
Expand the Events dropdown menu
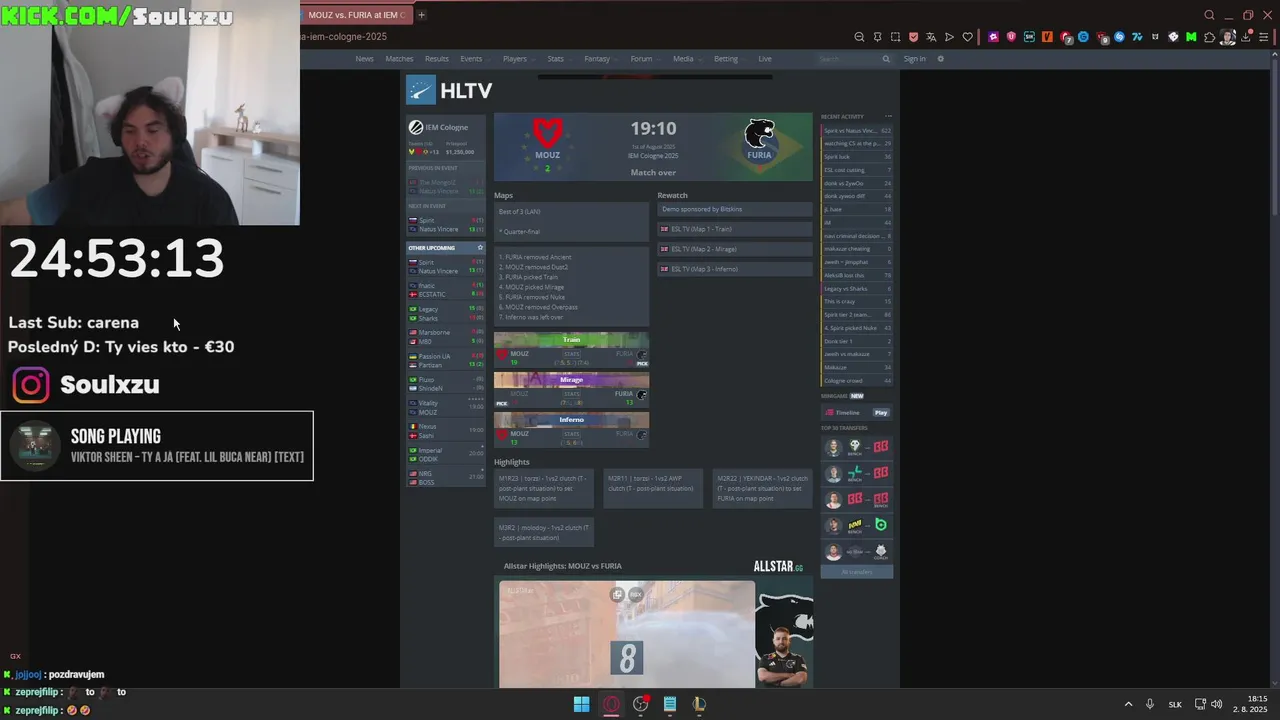point(474,59)
